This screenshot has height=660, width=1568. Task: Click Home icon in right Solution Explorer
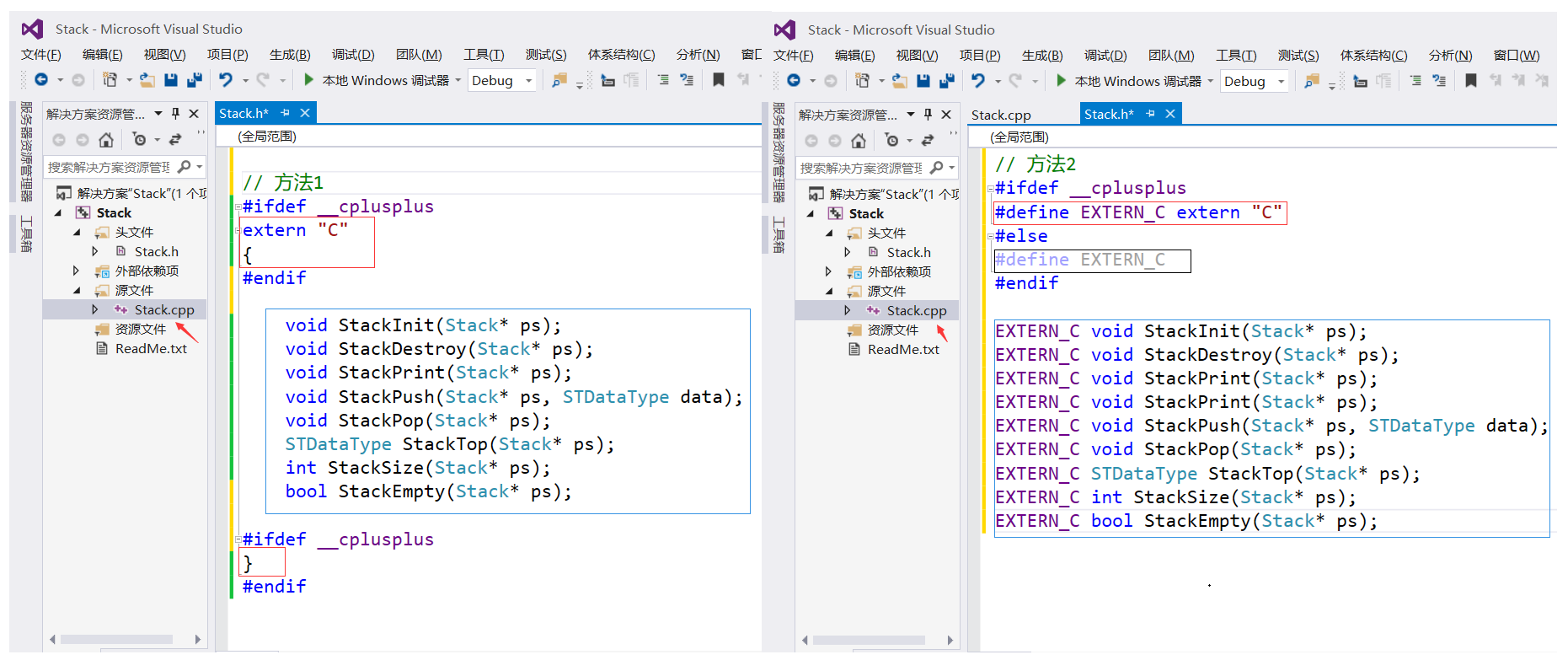click(x=858, y=140)
